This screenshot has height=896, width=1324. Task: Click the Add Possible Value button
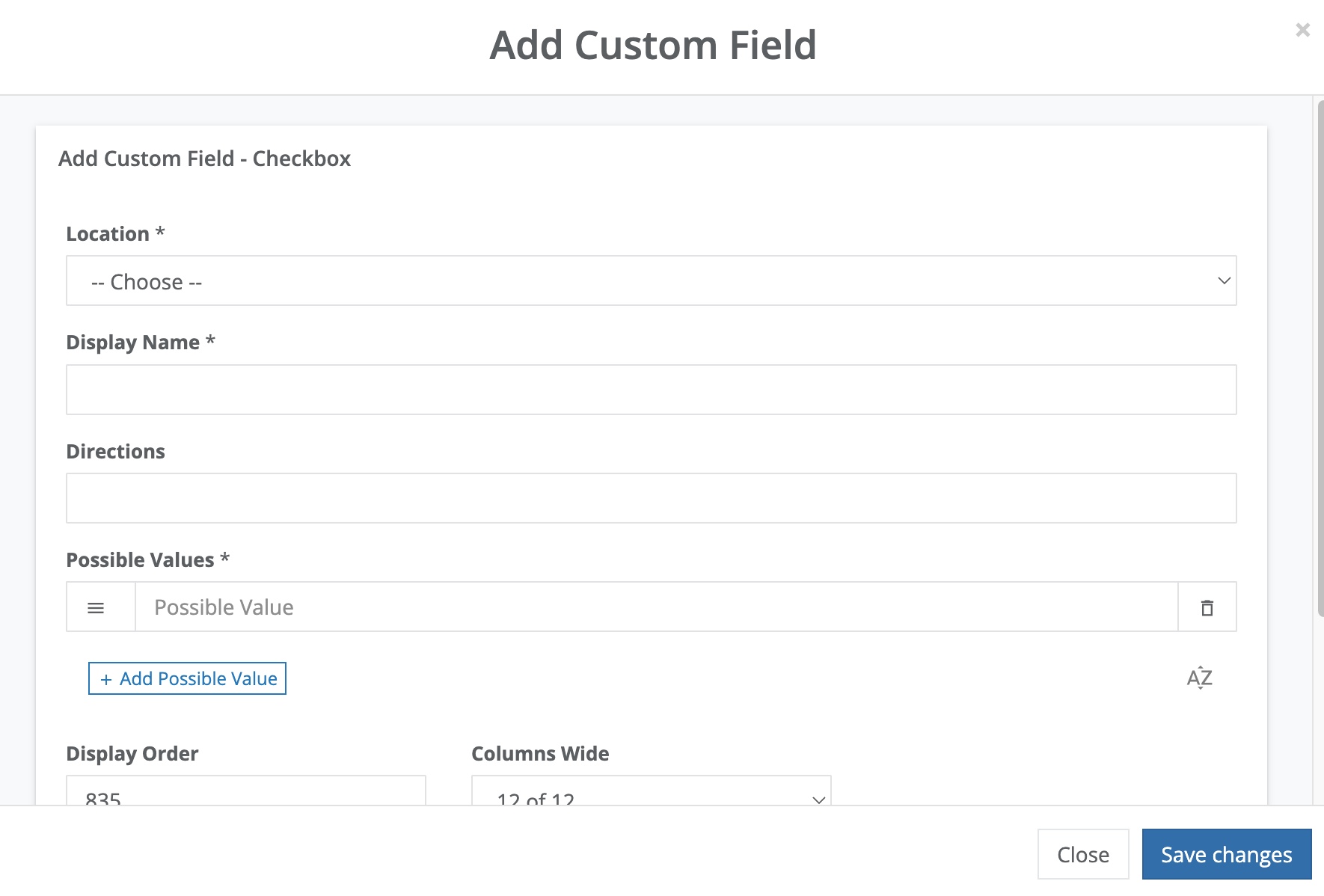(x=187, y=678)
